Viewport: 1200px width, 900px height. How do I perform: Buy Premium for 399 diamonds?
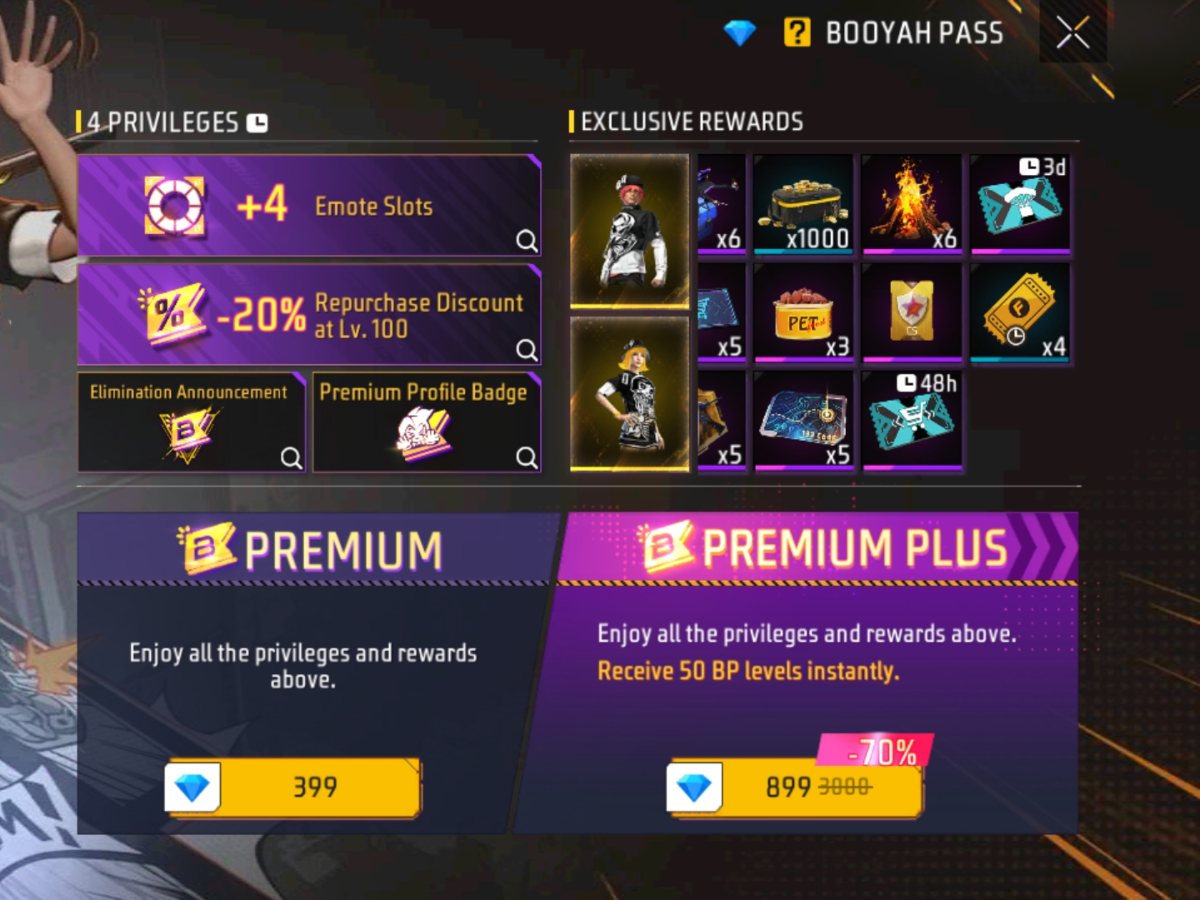[294, 788]
